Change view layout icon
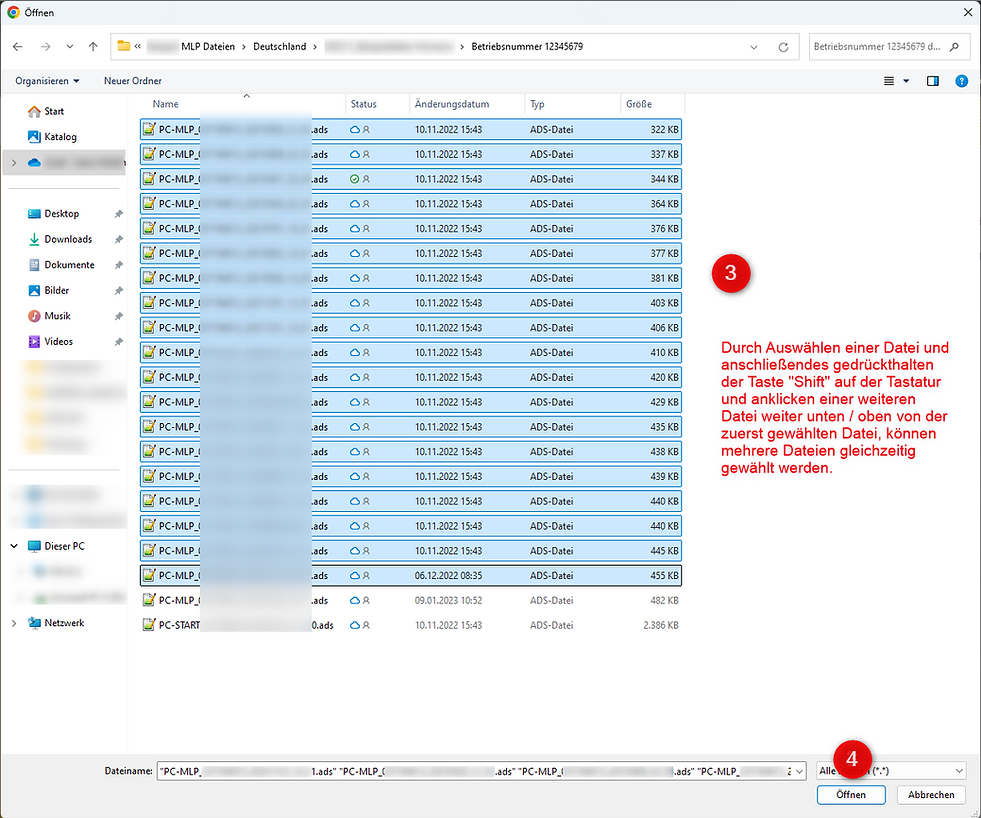This screenshot has height=818, width=981. [x=888, y=81]
